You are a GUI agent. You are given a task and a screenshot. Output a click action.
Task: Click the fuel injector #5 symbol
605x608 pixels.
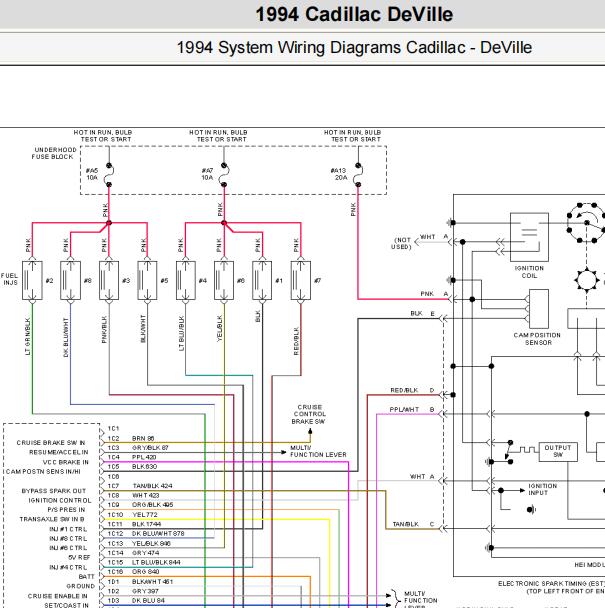coord(147,280)
